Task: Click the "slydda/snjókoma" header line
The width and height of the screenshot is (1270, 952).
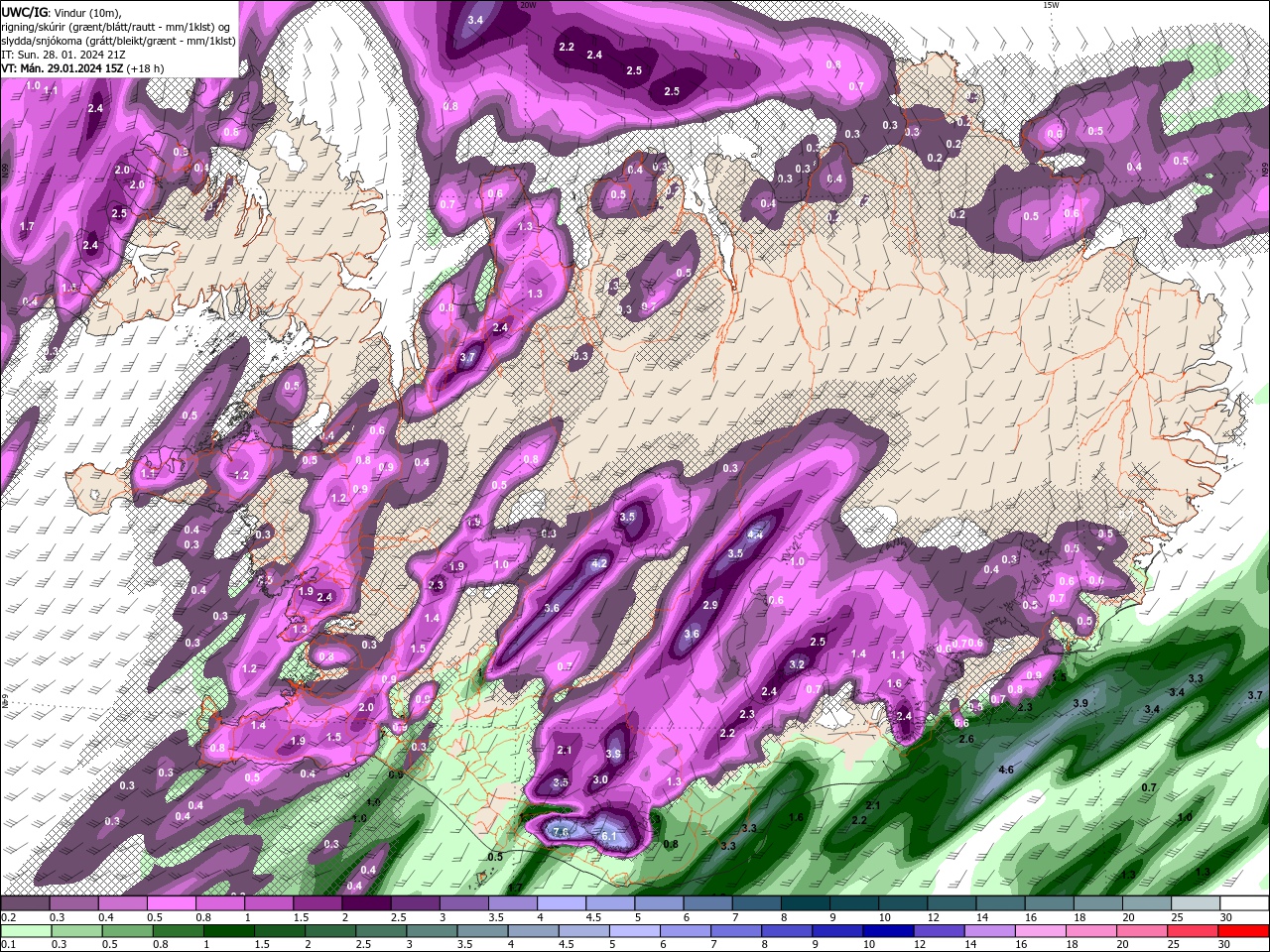Action: tap(118, 41)
